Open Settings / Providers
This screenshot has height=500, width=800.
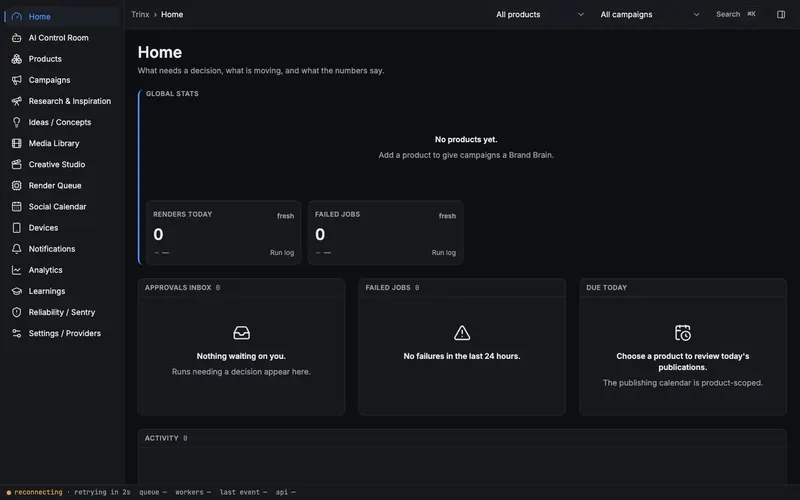pos(62,333)
